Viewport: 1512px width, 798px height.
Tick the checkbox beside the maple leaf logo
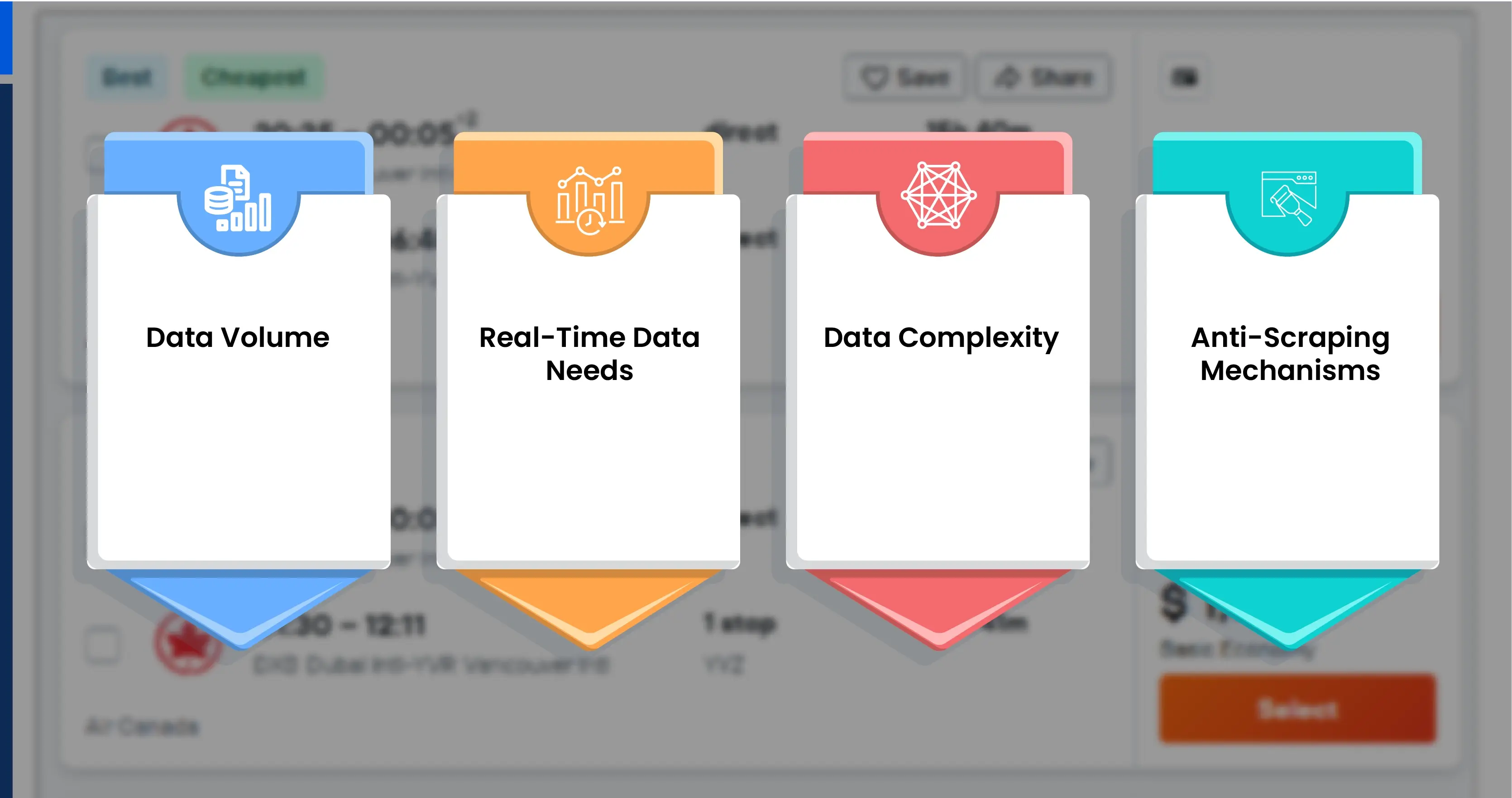[103, 645]
